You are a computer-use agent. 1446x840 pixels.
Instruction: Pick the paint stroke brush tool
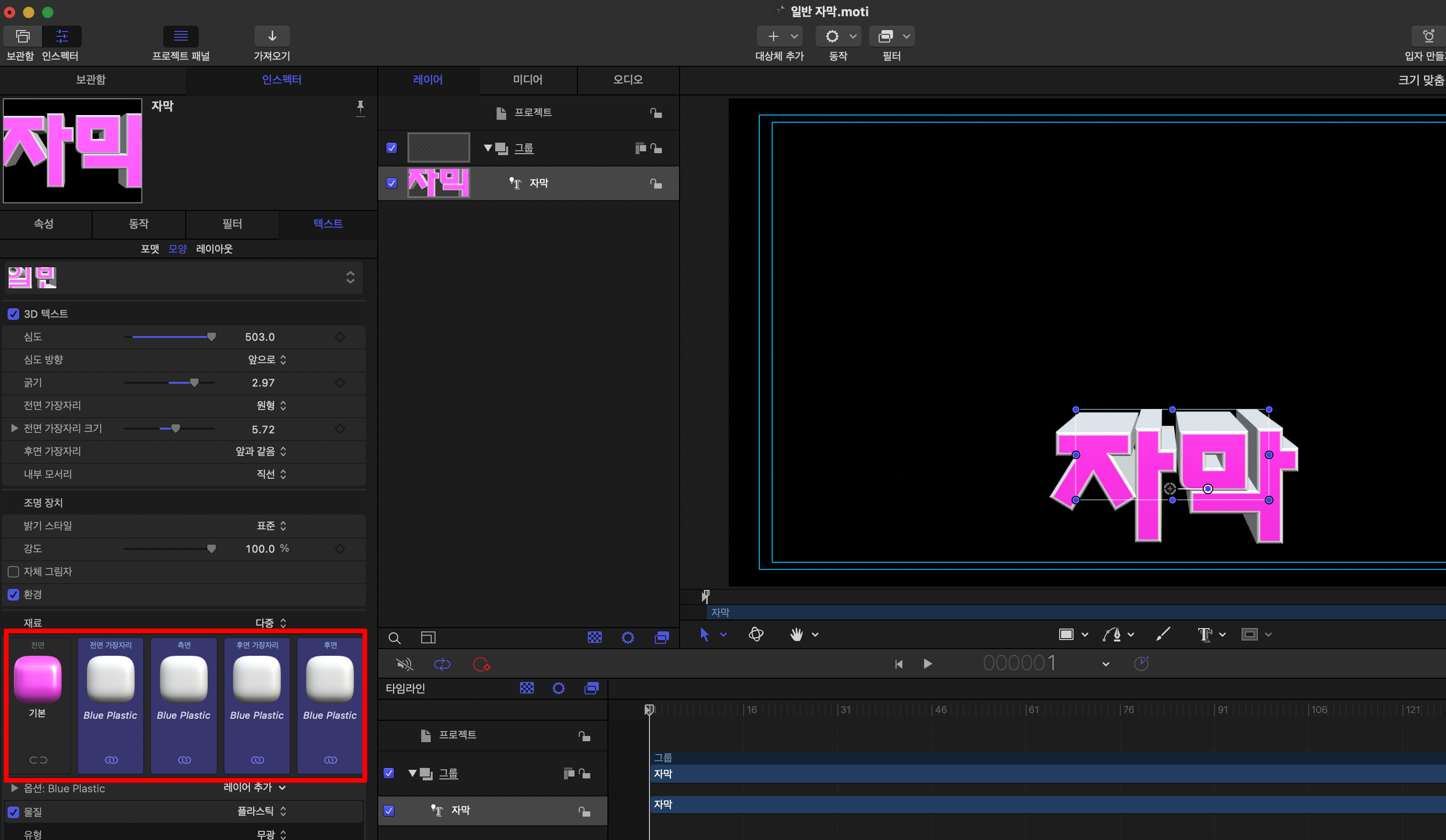point(1162,634)
